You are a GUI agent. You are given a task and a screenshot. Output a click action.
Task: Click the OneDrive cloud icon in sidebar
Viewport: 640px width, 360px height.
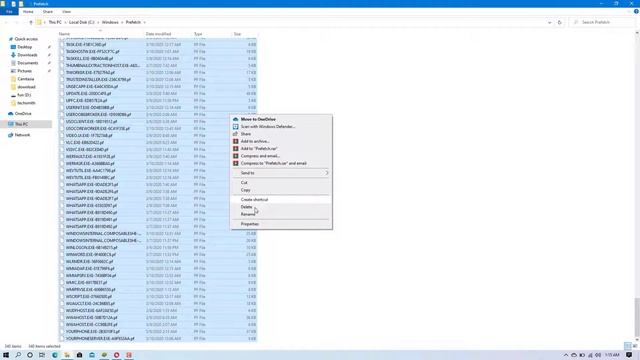11,113
